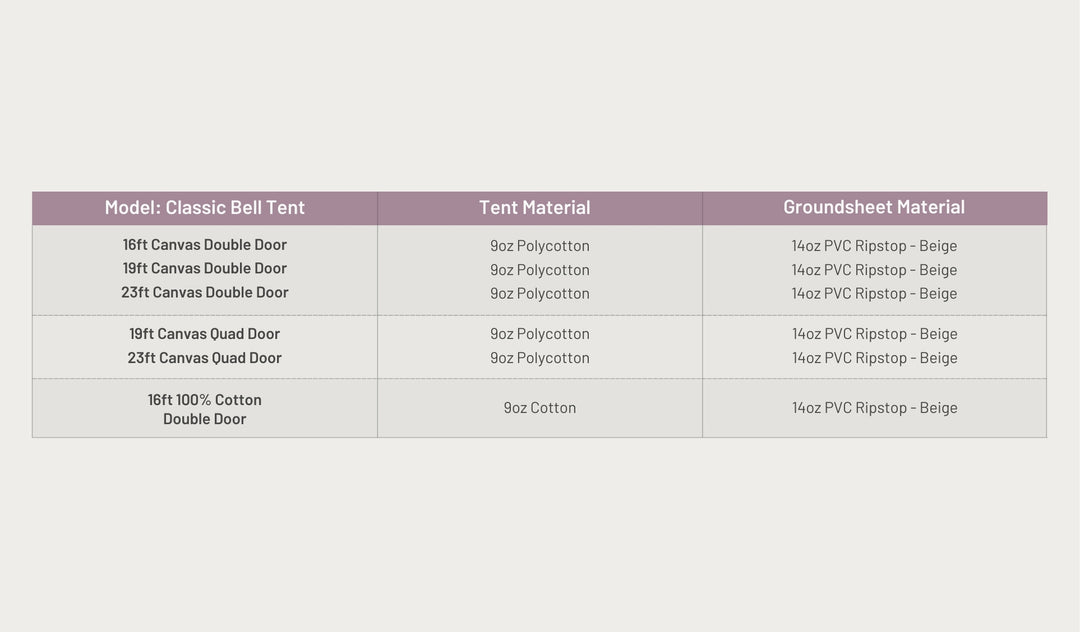Select the '19ft Canvas Double Door' model text
The height and width of the screenshot is (632, 1080).
coord(205,269)
